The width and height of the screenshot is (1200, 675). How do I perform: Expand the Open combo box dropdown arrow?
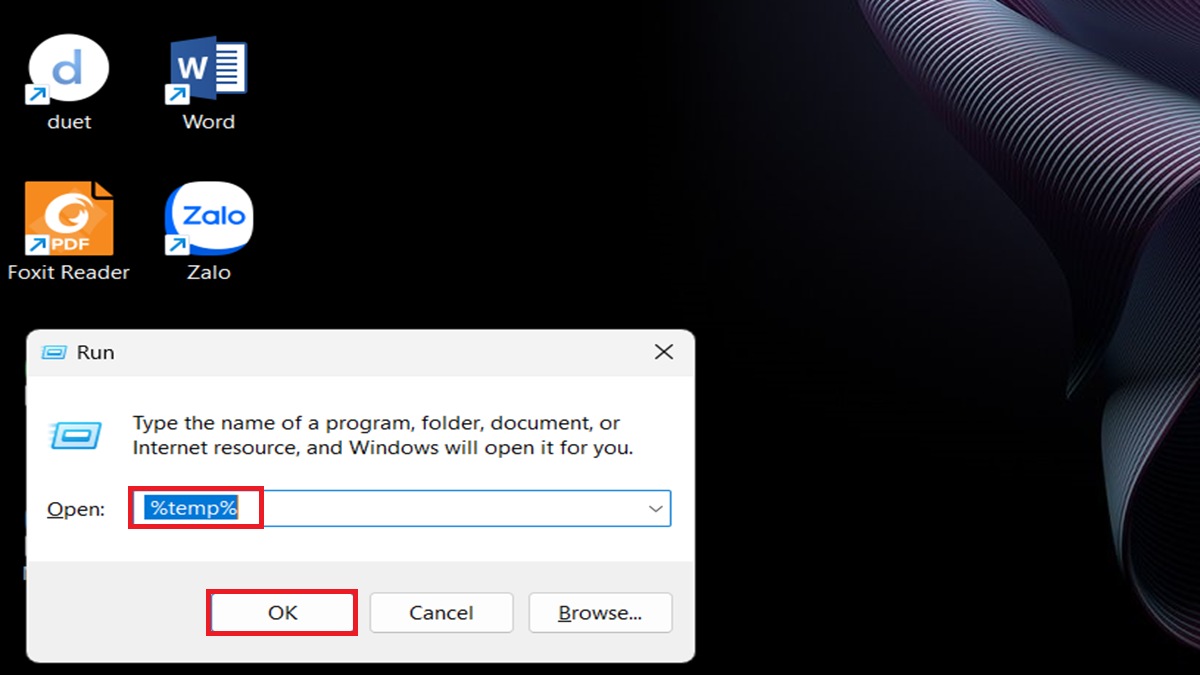(656, 509)
